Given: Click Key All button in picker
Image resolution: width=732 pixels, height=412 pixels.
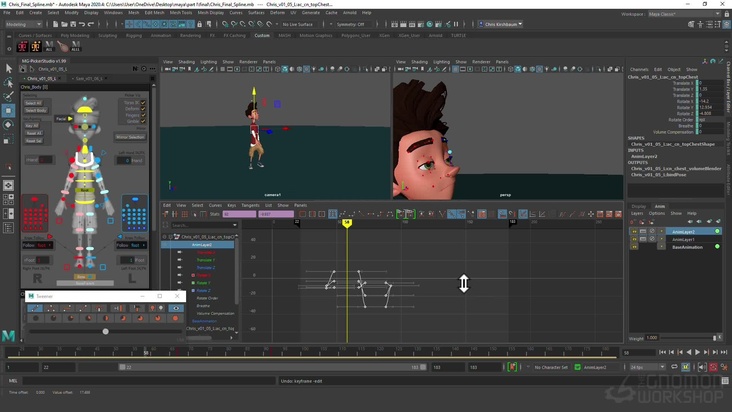Looking at the screenshot, I should pos(32,126).
